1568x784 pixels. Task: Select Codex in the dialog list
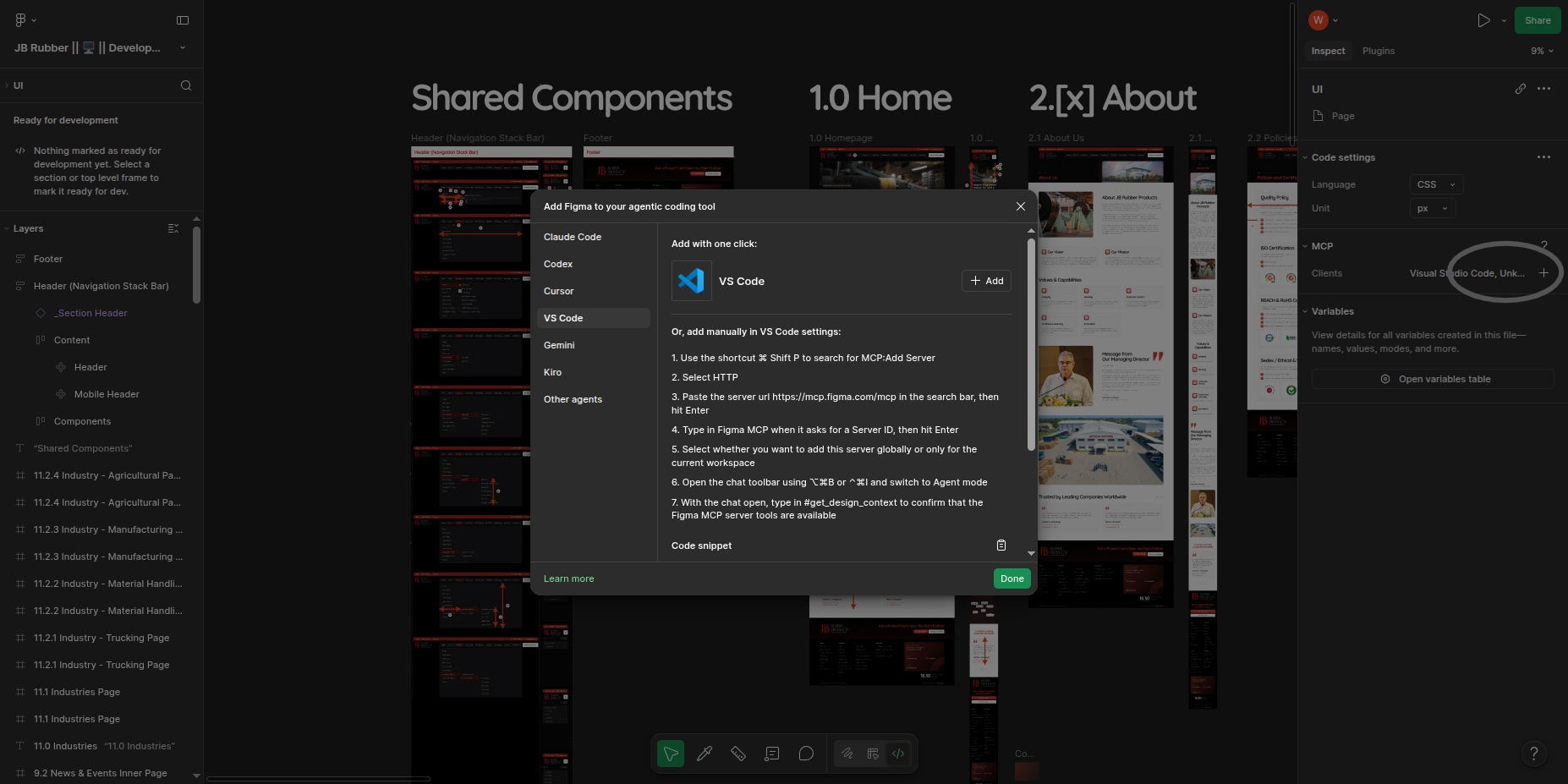594,264
